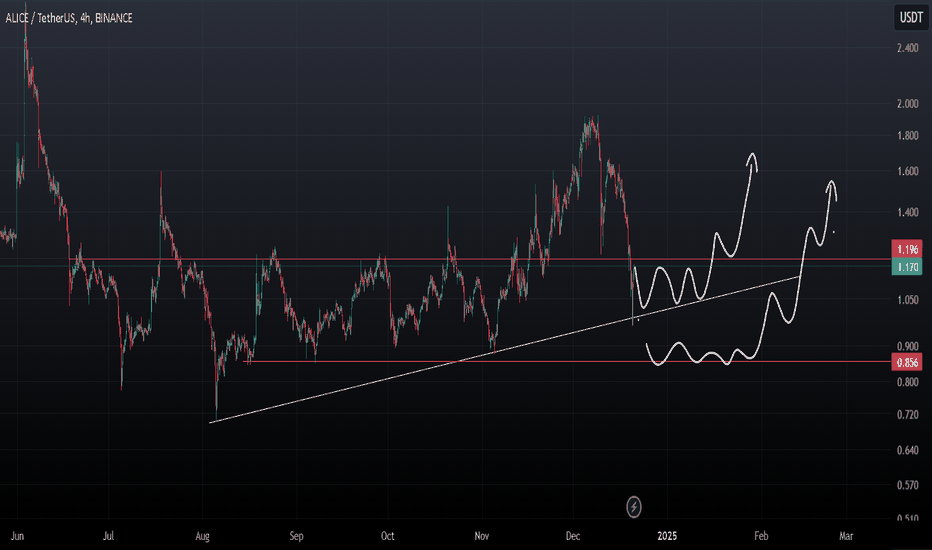Click the Dec label on time axis
Image resolution: width=932 pixels, height=550 pixels.
pyautogui.click(x=572, y=536)
